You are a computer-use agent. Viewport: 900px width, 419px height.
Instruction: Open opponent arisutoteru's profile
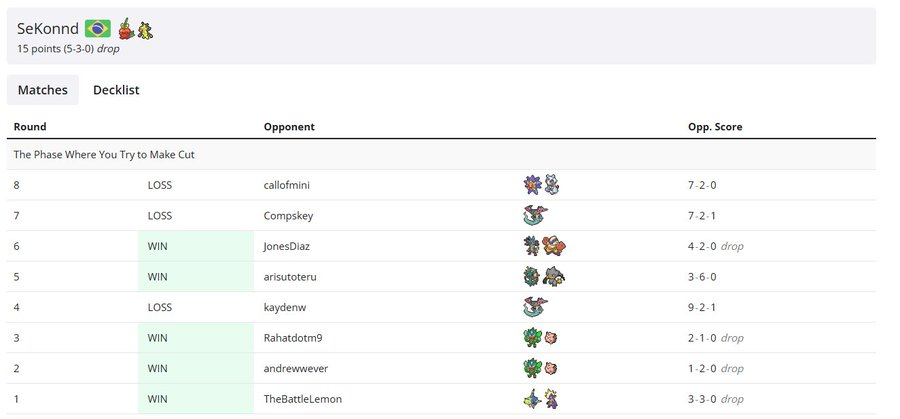[x=290, y=277]
